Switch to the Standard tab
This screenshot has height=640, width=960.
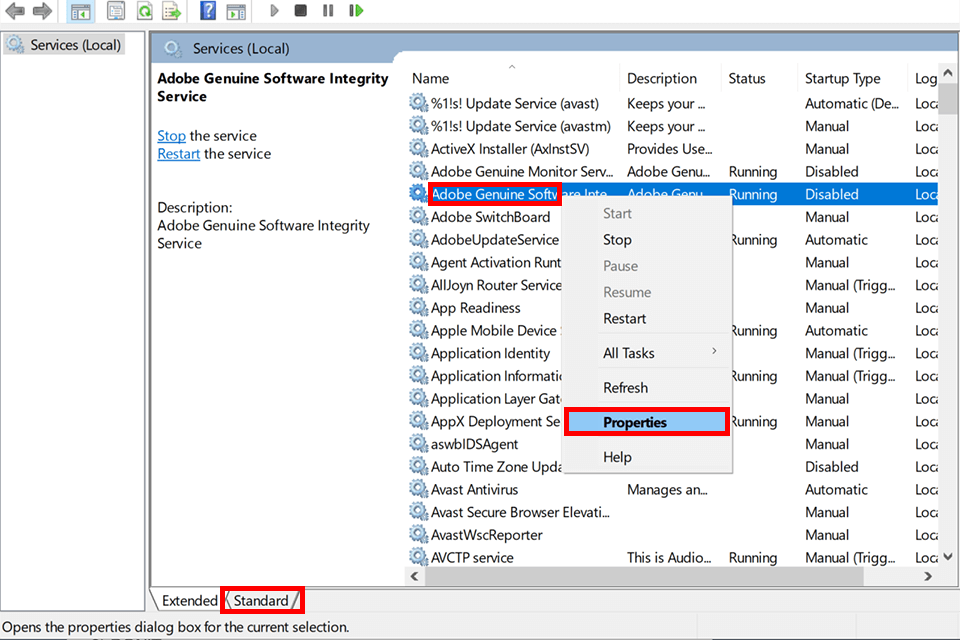coord(261,601)
